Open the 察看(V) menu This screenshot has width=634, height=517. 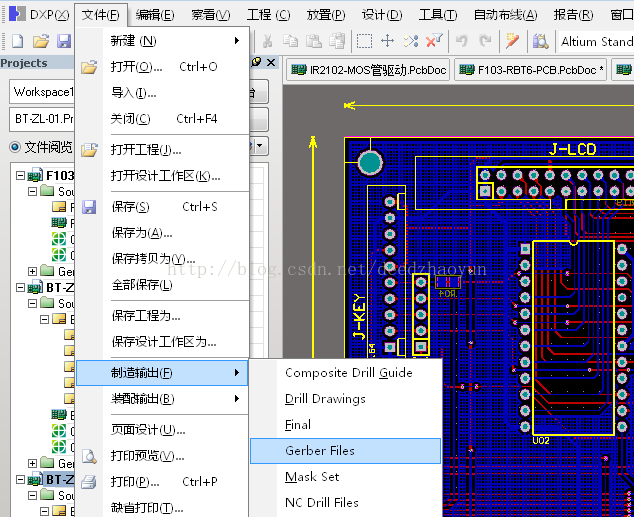(x=211, y=15)
